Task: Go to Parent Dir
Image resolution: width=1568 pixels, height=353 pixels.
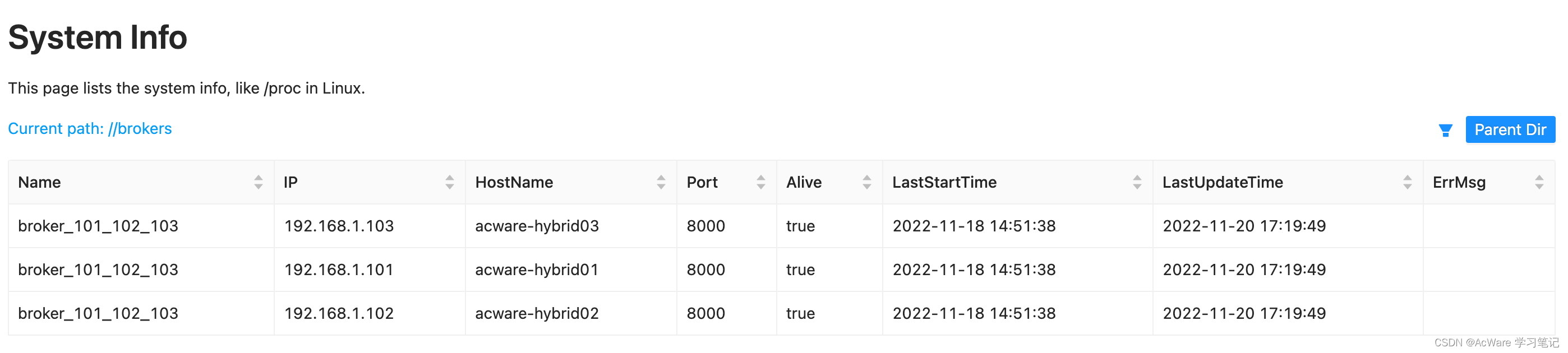Action: 1510,129
